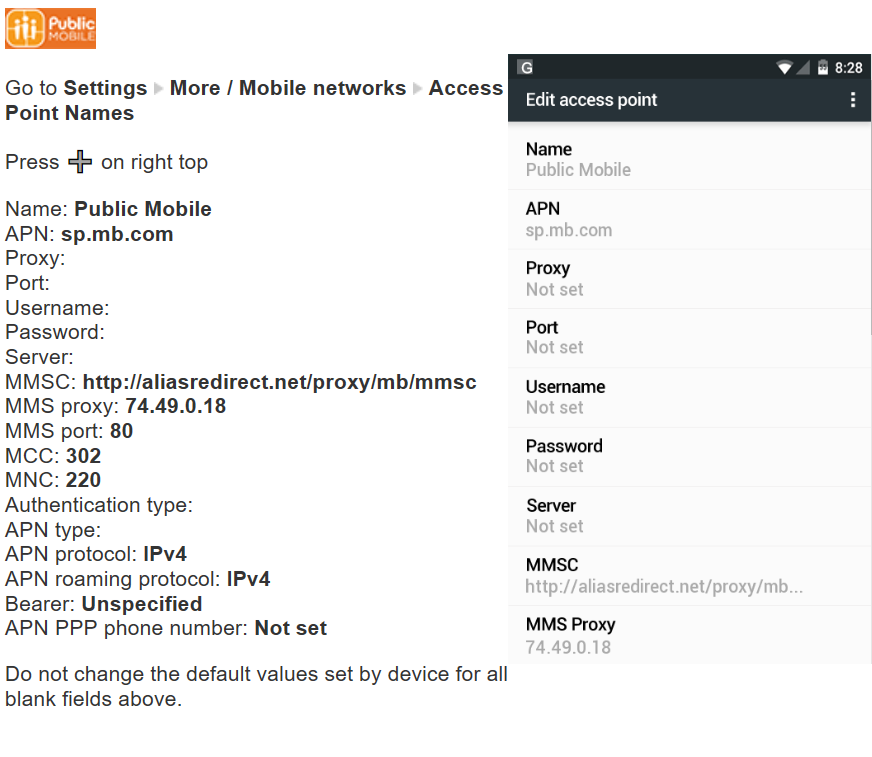Open the Server setting row
This screenshot has height=757, width=872.
coord(689,516)
